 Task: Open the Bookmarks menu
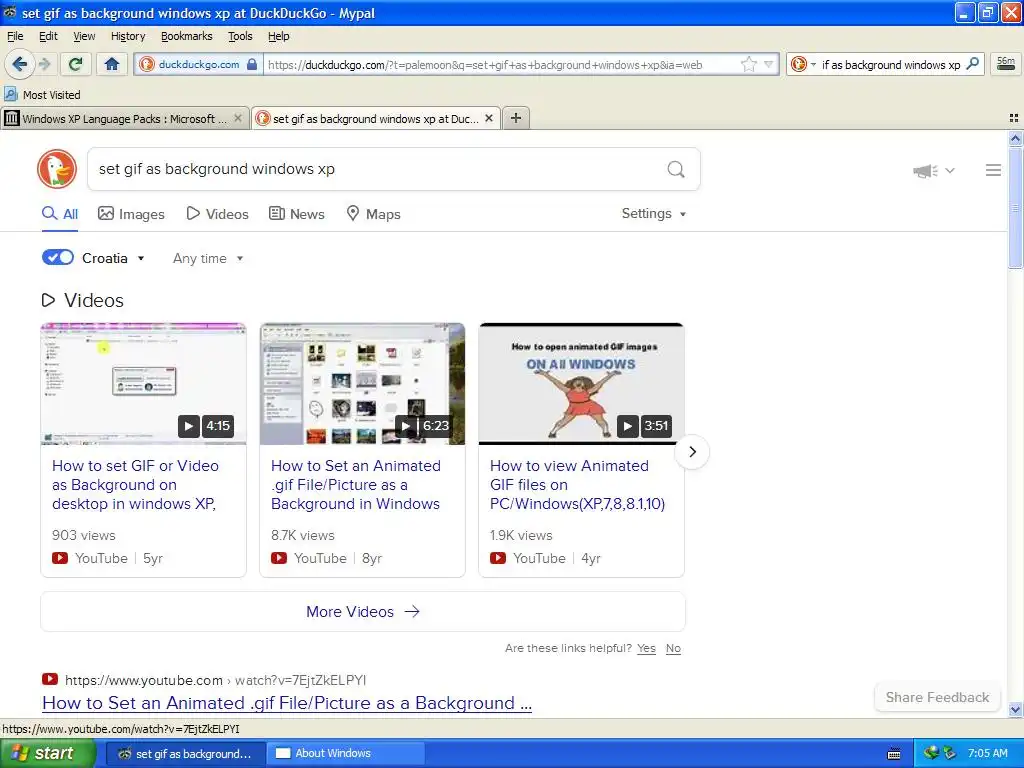coord(187,36)
